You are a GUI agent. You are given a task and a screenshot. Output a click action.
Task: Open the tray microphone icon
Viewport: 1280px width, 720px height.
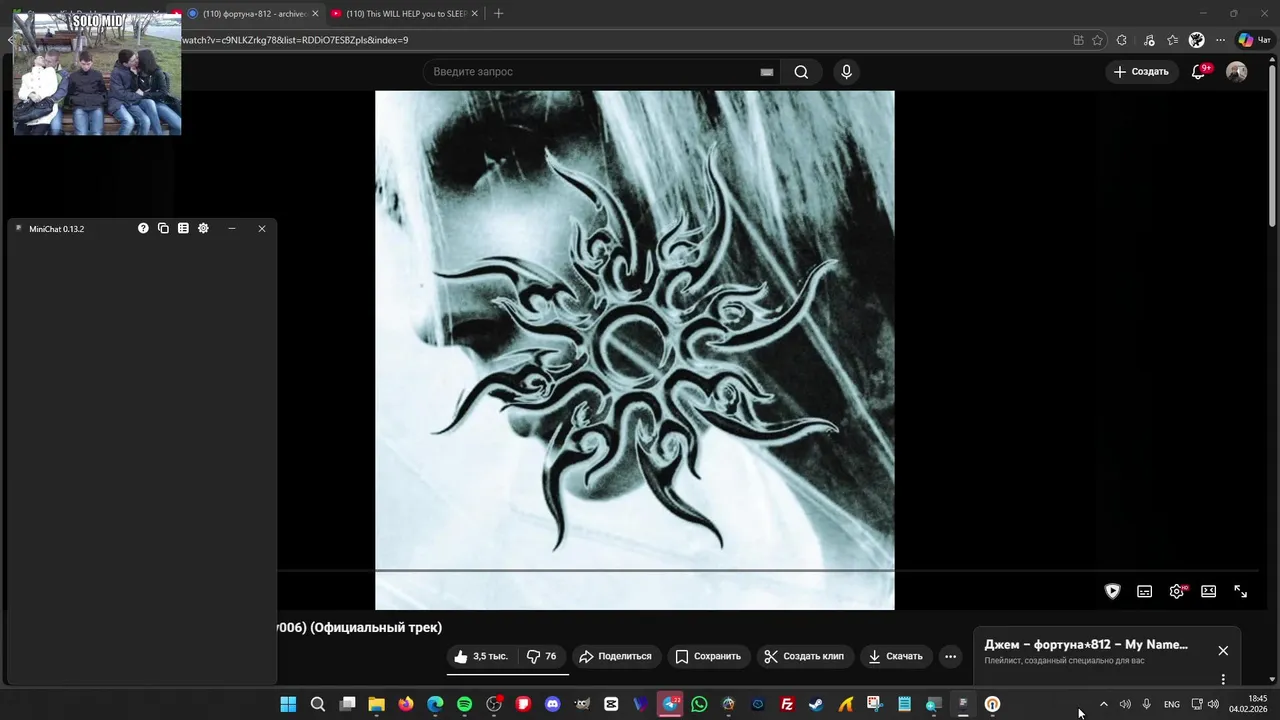coord(1146,704)
